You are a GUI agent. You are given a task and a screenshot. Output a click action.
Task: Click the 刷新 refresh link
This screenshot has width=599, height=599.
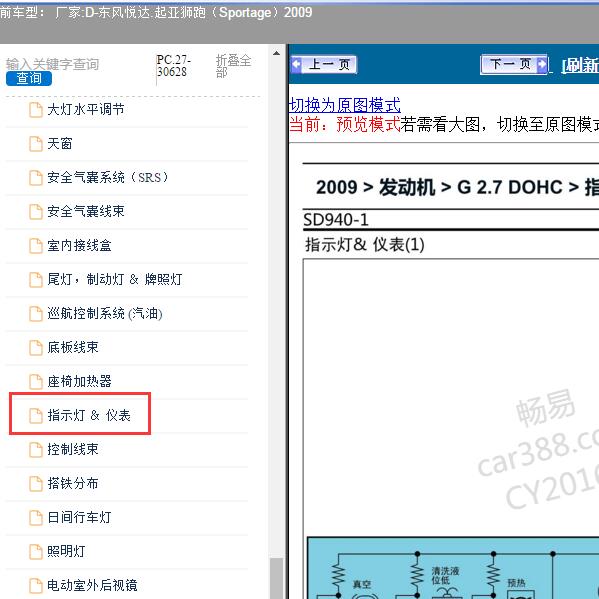point(580,66)
